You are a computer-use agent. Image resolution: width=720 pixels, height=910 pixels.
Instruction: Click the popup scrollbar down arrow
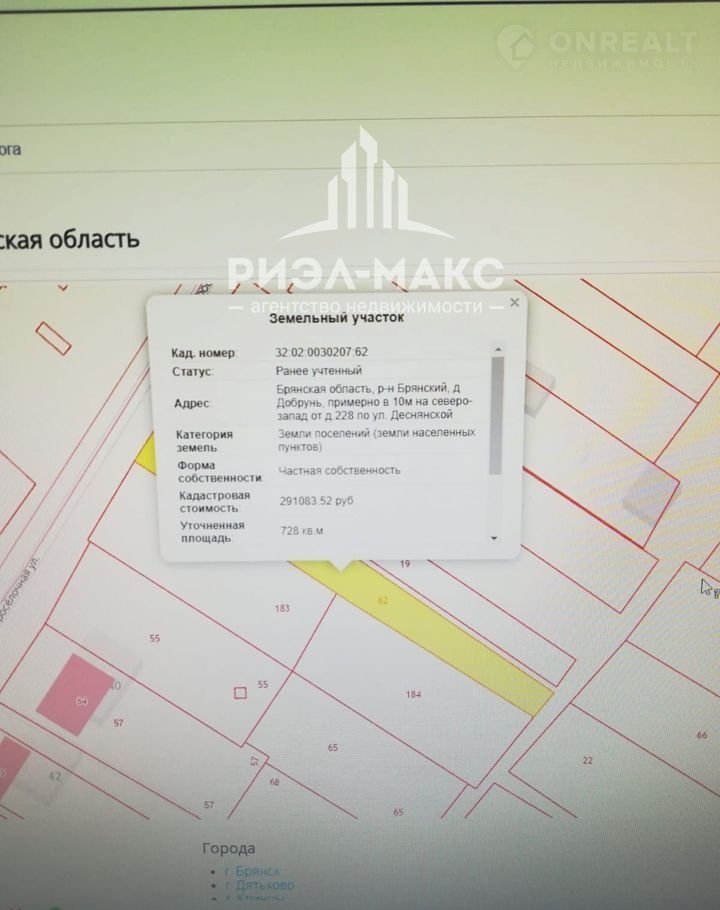click(x=495, y=538)
